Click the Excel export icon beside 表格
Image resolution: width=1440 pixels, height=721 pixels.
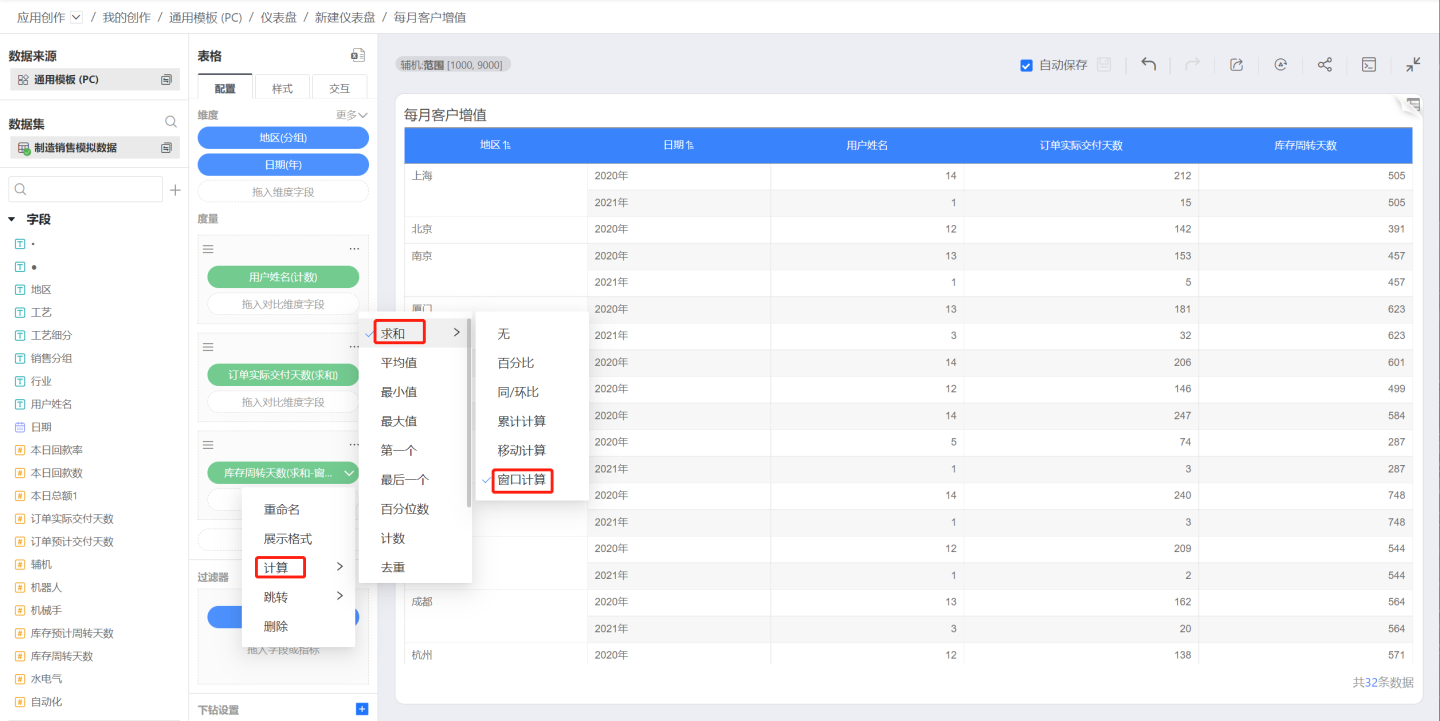coord(357,56)
